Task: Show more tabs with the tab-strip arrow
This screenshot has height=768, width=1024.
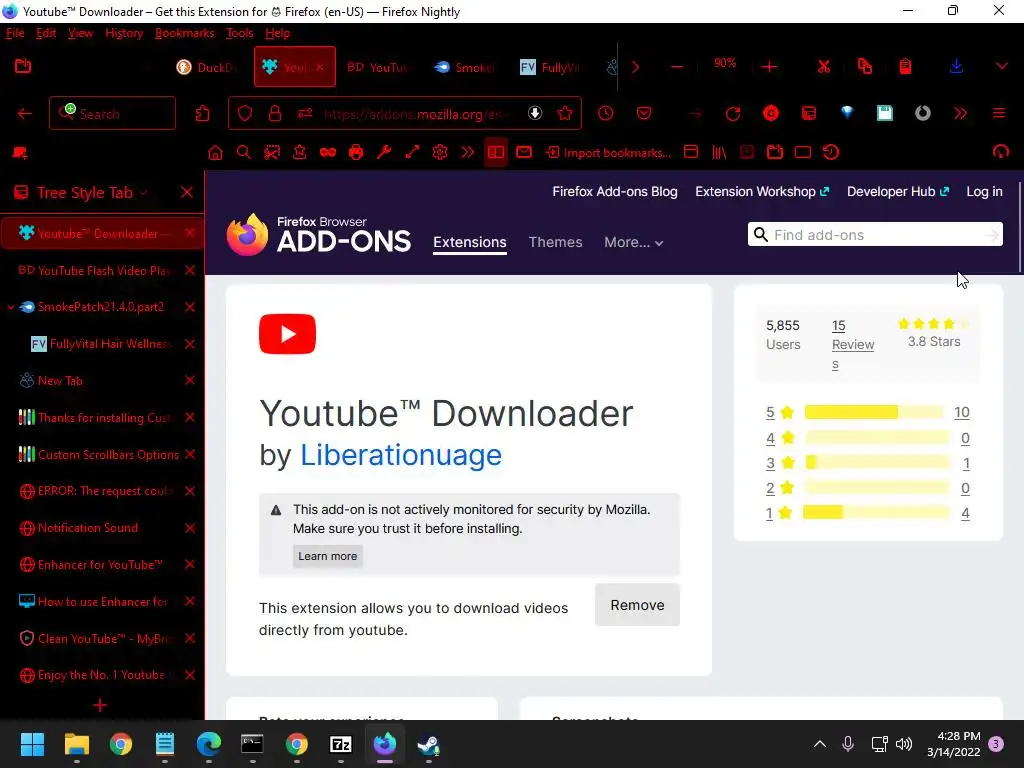Action: click(635, 67)
